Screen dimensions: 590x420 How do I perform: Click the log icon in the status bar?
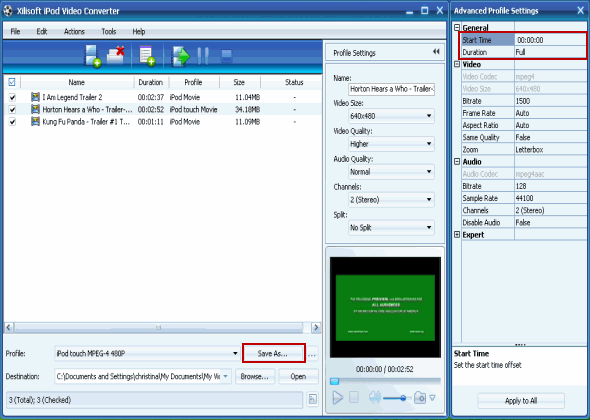coord(312,399)
